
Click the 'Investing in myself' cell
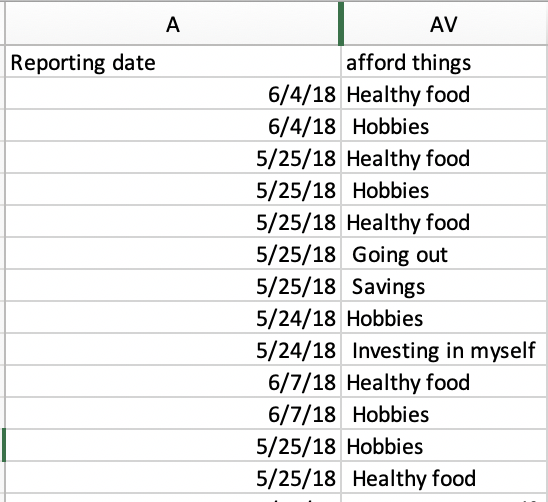[x=444, y=350]
